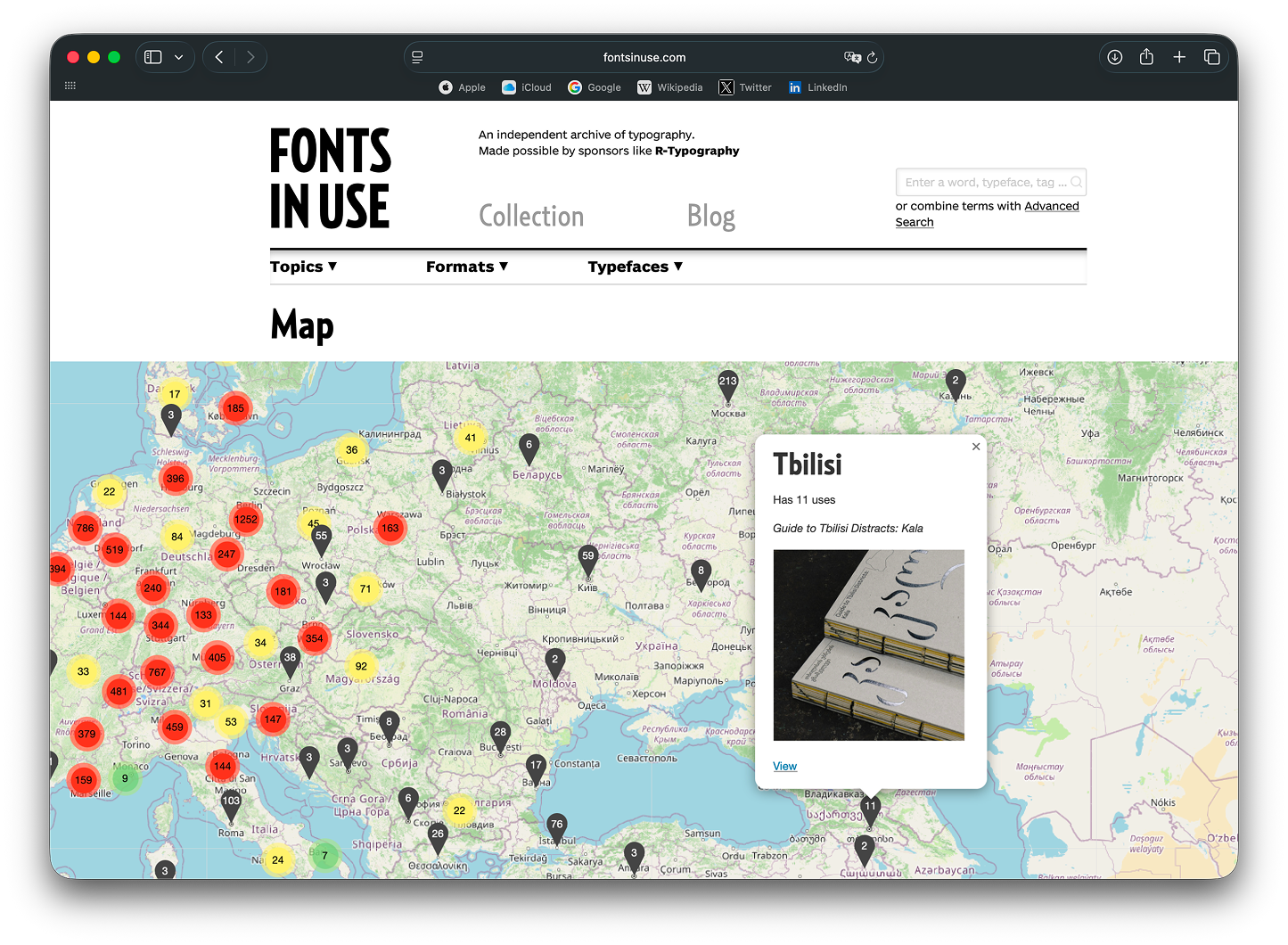
Task: Open the page translation icon in the address bar
Action: coord(852,57)
